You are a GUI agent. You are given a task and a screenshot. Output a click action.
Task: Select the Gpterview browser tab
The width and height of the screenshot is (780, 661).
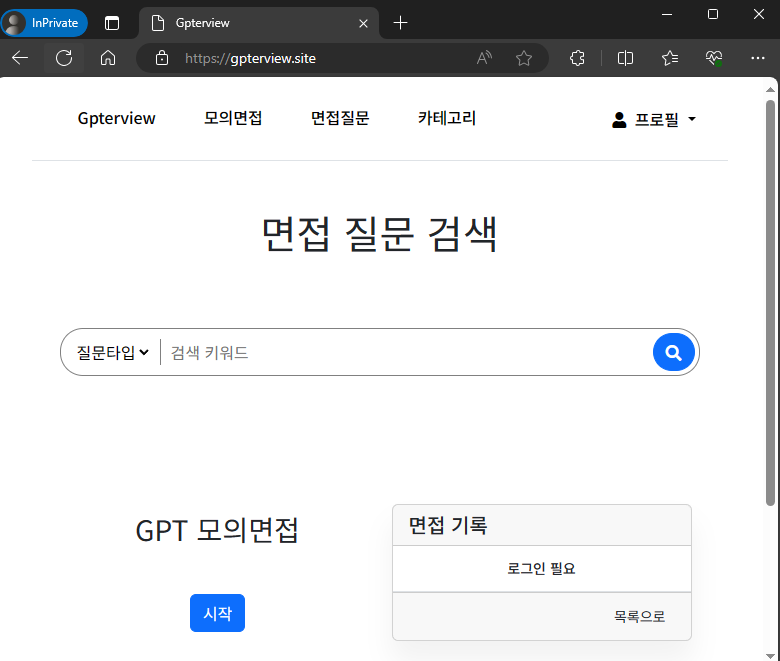click(x=259, y=23)
